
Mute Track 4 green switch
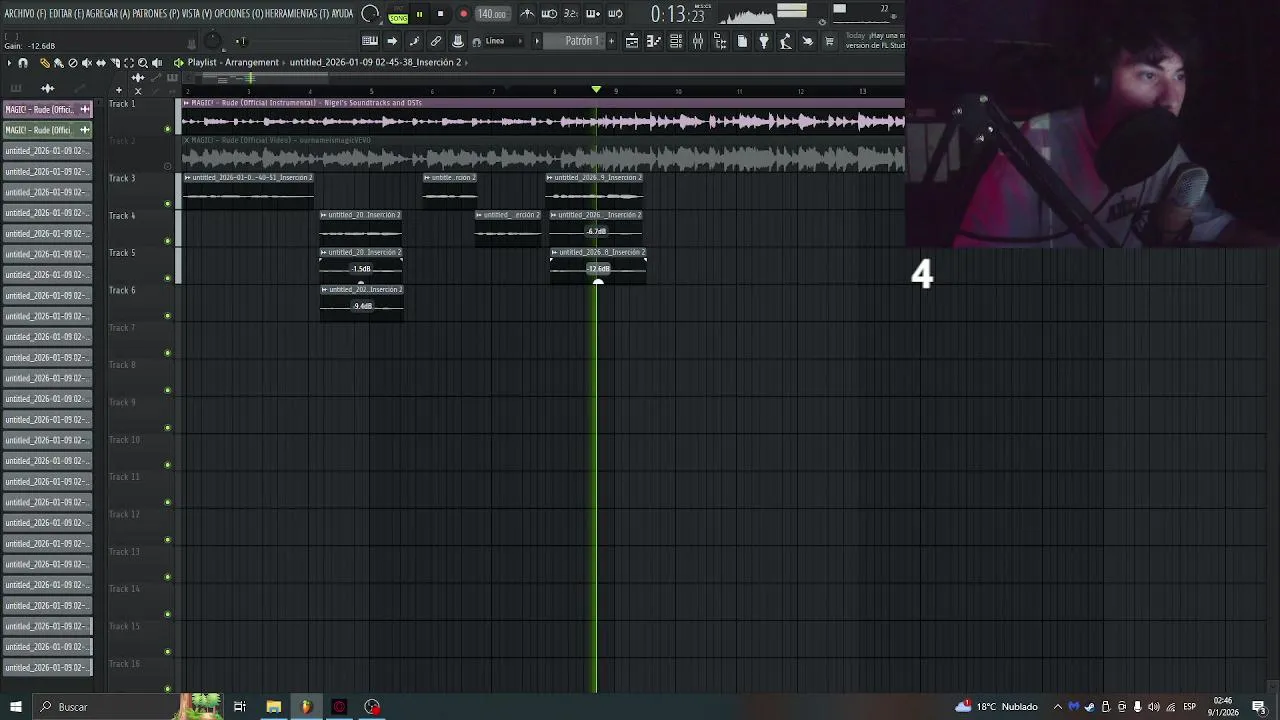(168, 241)
